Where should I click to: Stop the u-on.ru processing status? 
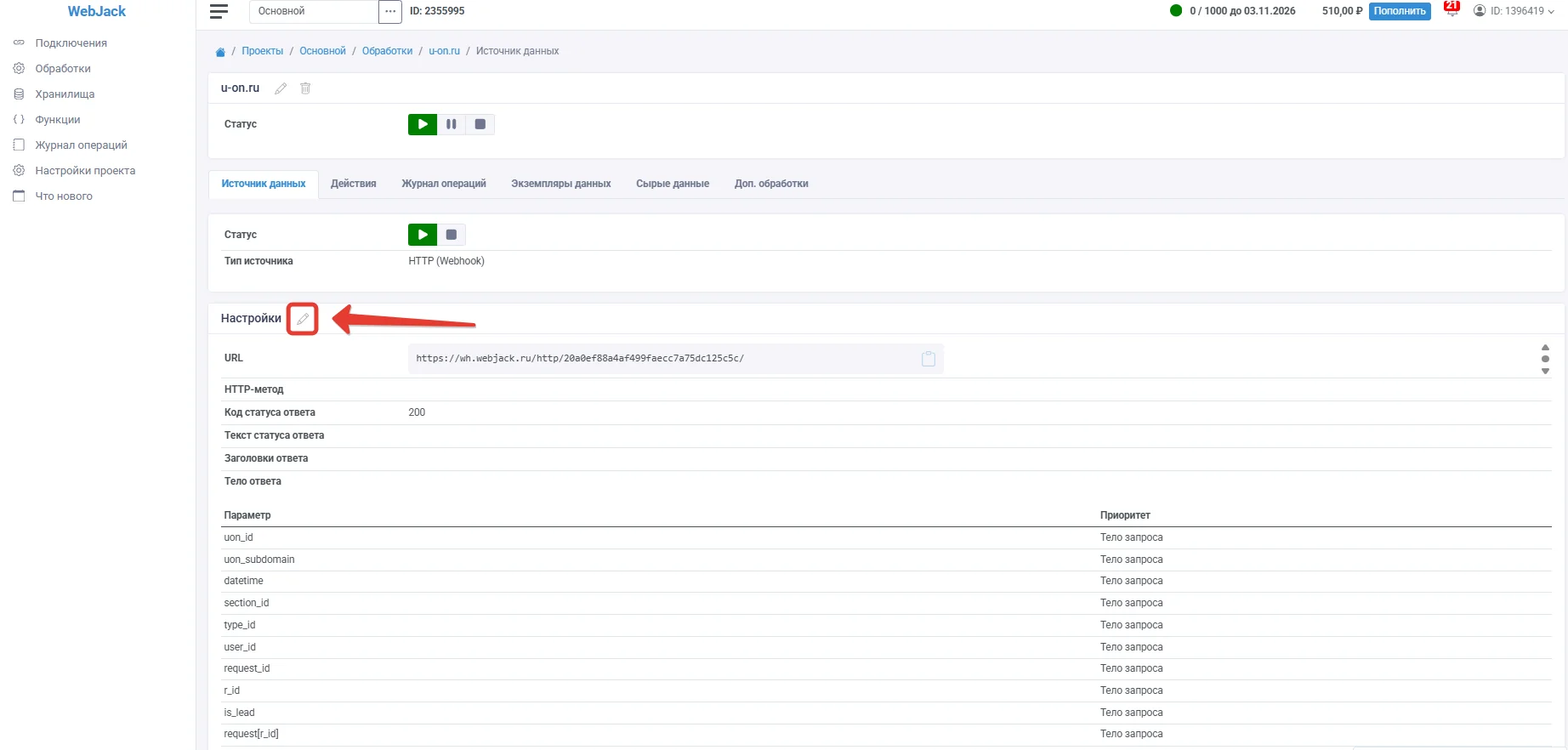pos(480,124)
